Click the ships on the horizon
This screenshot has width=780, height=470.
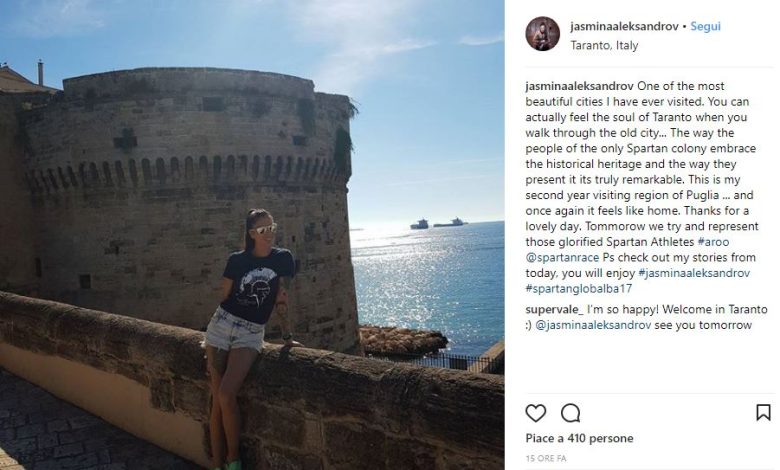tap(438, 223)
